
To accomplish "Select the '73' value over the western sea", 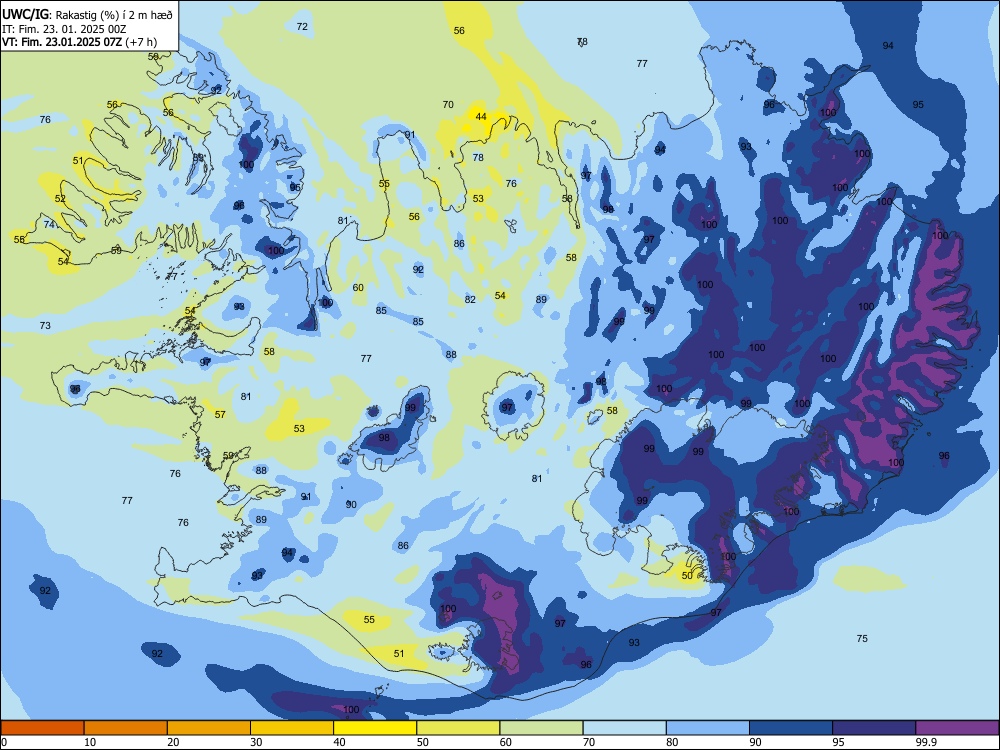I will (45, 325).
